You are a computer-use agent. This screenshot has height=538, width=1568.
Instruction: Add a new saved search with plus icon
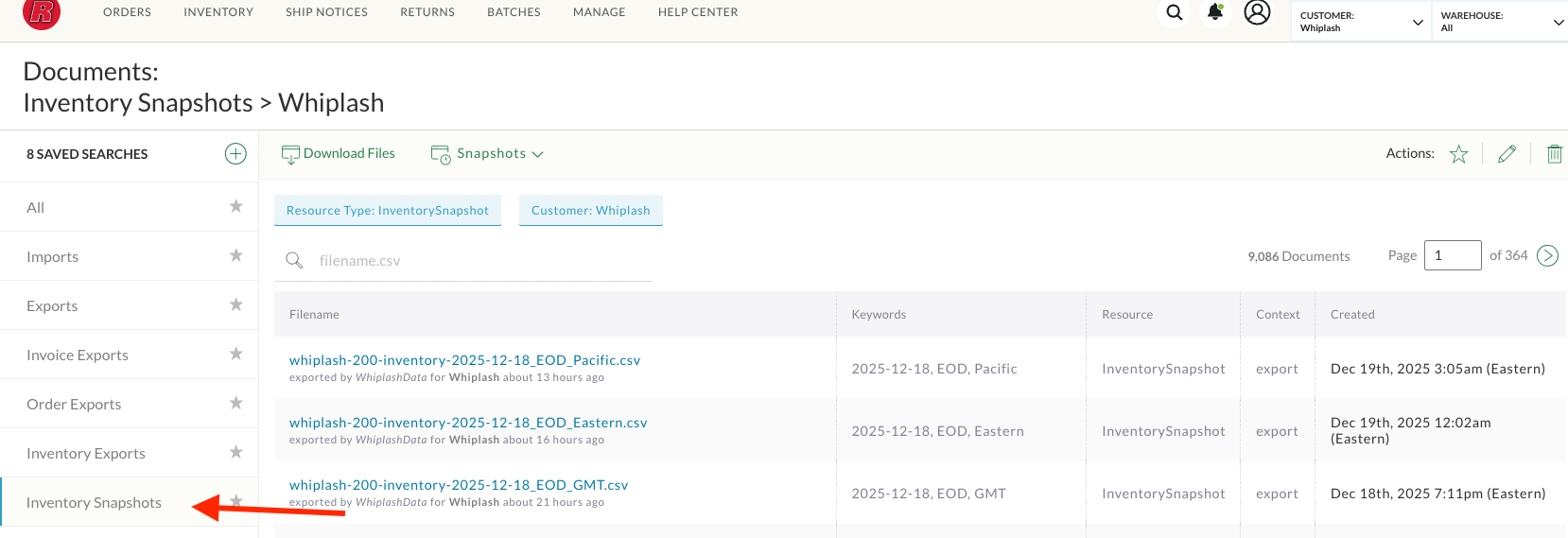tap(235, 153)
